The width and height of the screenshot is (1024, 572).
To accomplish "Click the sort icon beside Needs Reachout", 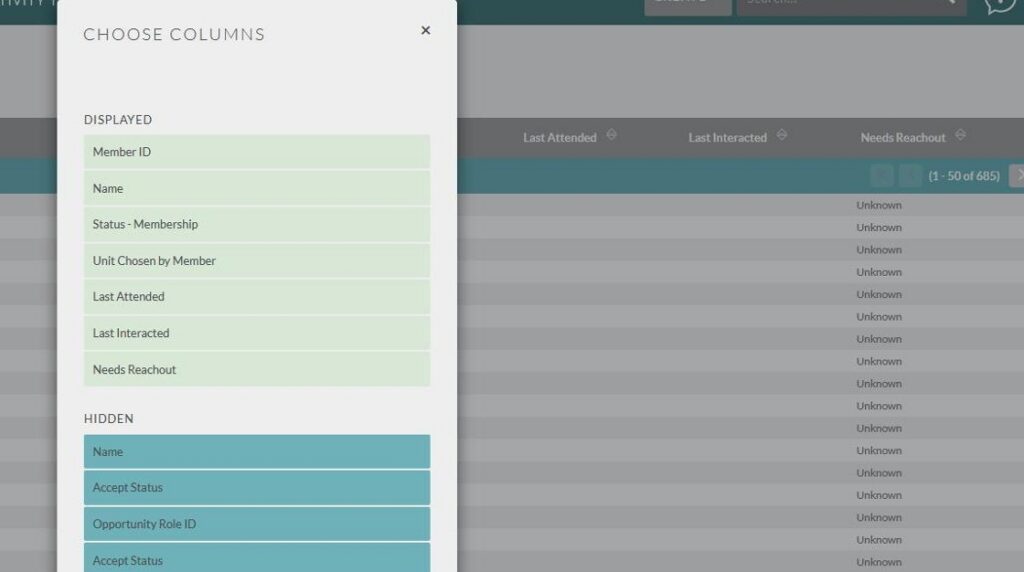I will pyautogui.click(x=960, y=136).
